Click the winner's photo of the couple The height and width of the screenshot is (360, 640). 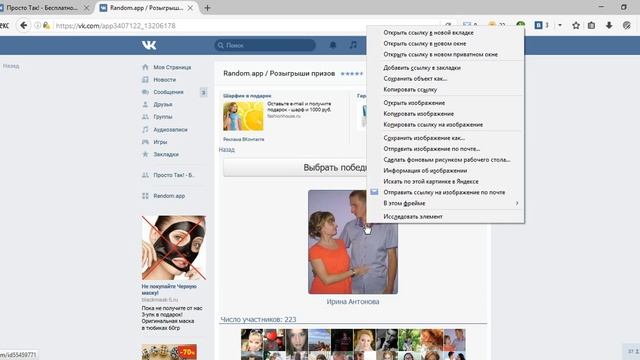tap(353, 242)
